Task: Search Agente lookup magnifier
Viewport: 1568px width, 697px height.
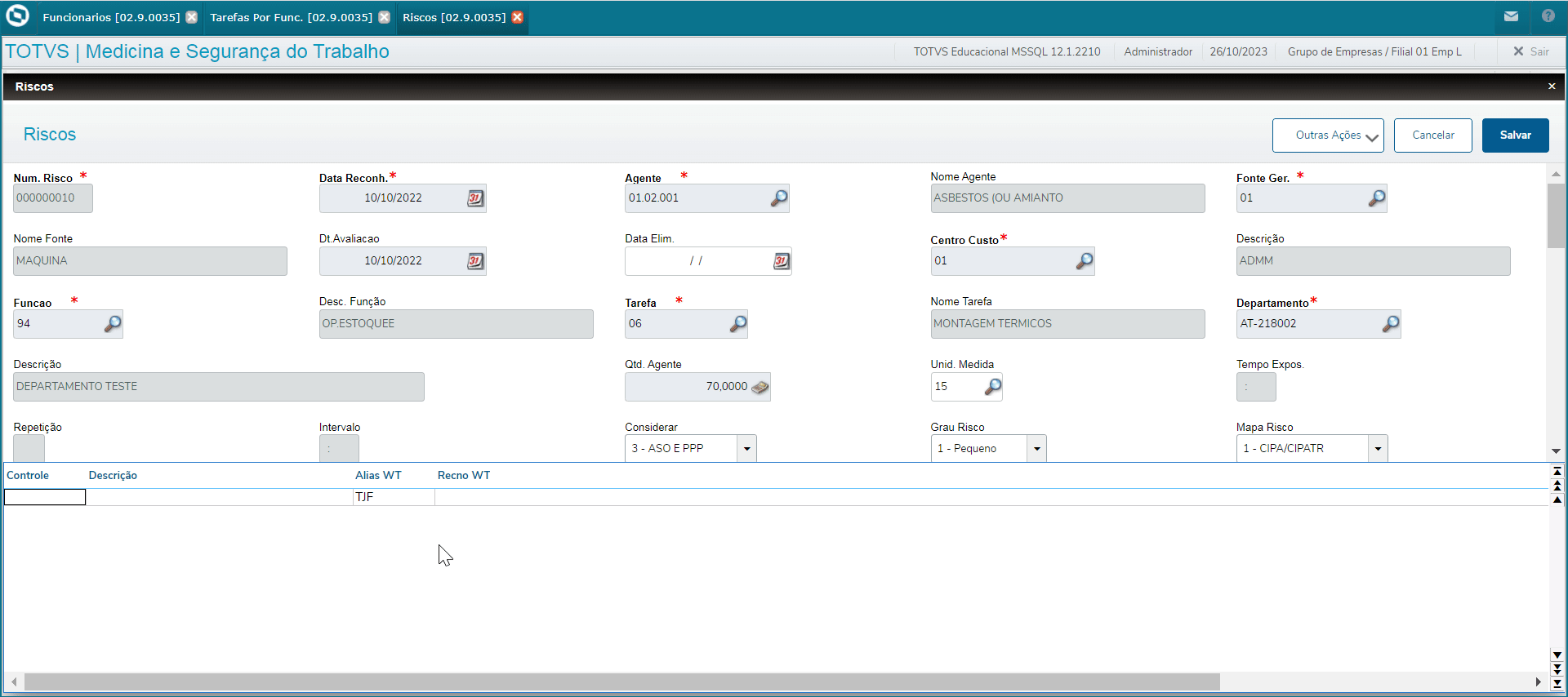Action: point(779,198)
